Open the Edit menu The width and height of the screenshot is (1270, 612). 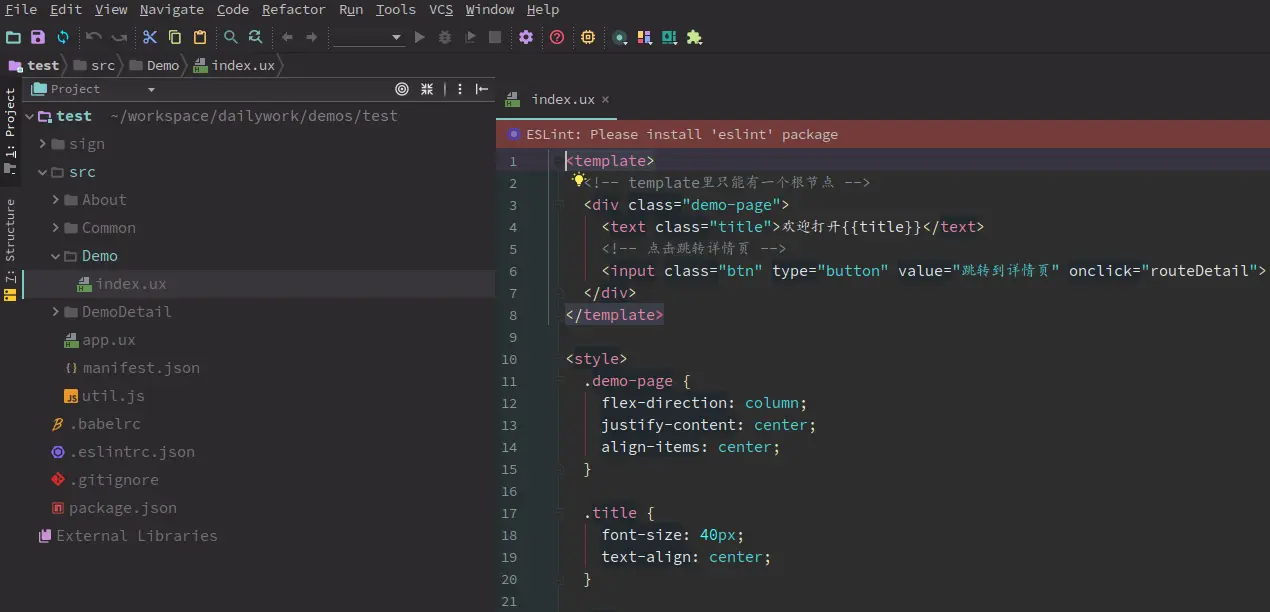[66, 9]
